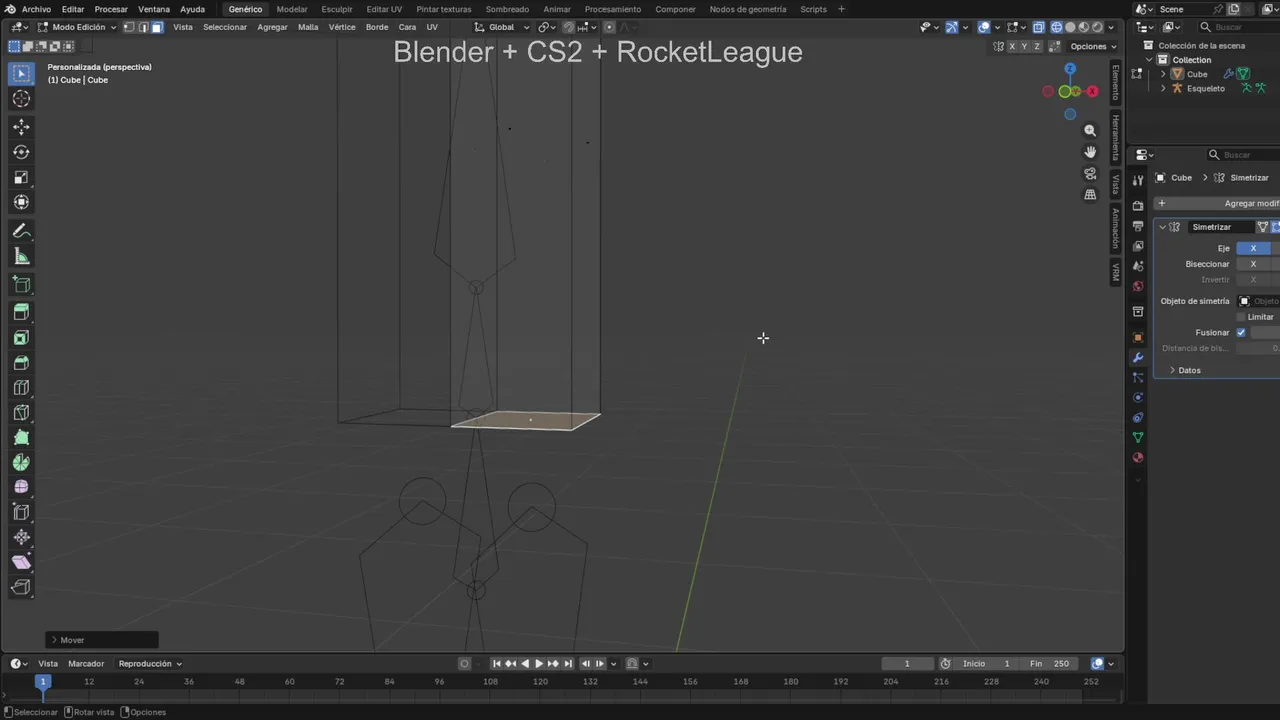Toggle X-ray display in header
The height and width of the screenshot is (720, 1280).
pyautogui.click(x=1038, y=27)
